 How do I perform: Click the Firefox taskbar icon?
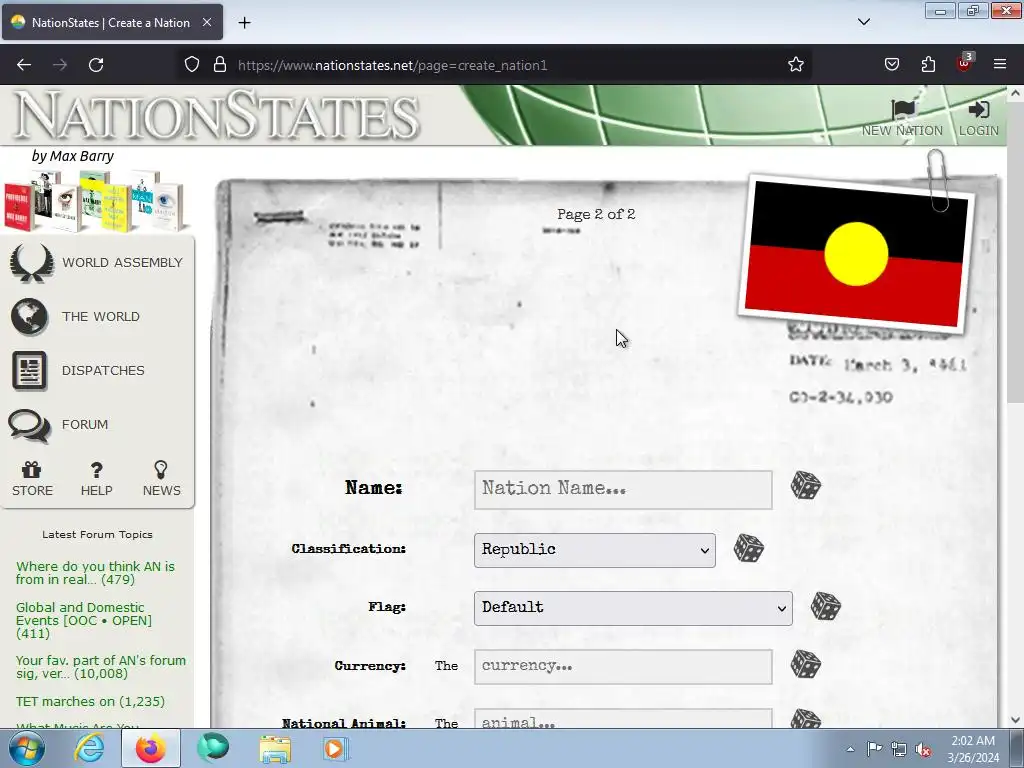point(150,748)
